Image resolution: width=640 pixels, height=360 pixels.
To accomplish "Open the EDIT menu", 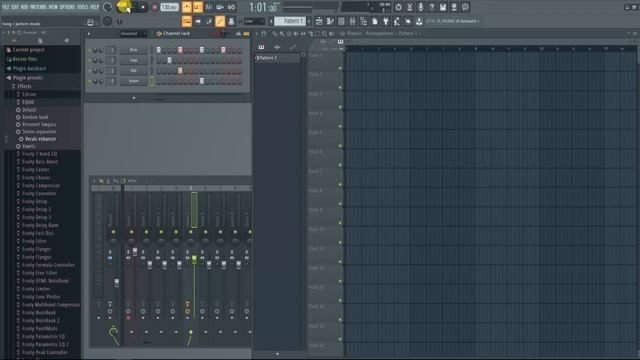I will coord(15,7).
